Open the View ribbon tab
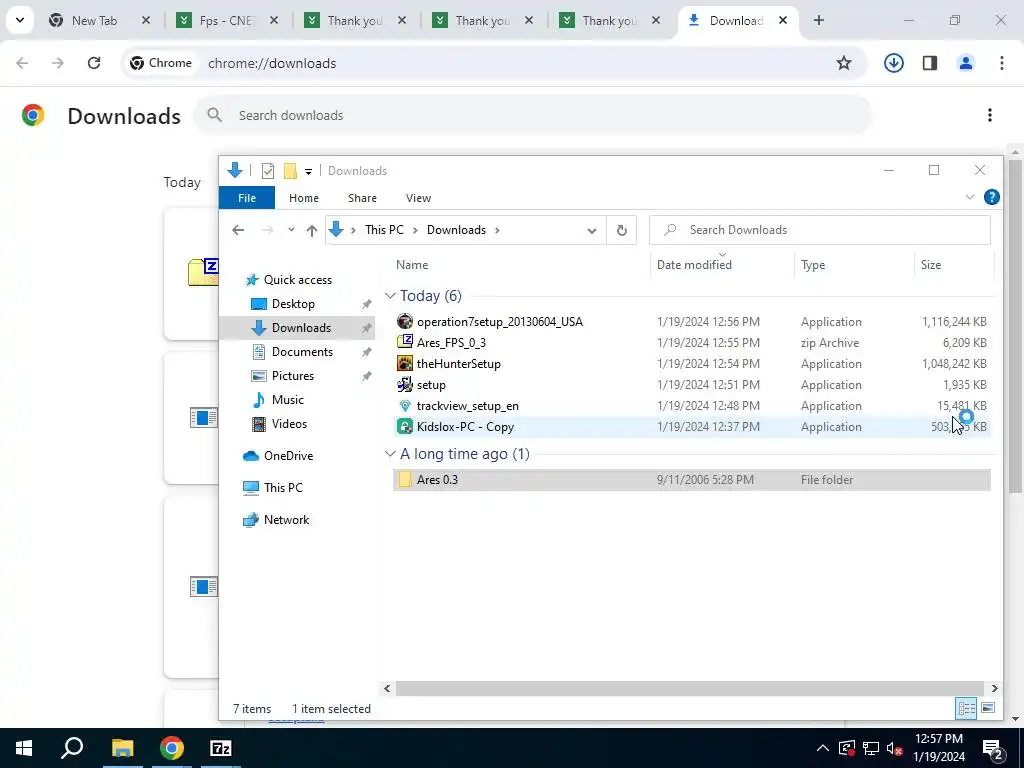 coord(418,198)
